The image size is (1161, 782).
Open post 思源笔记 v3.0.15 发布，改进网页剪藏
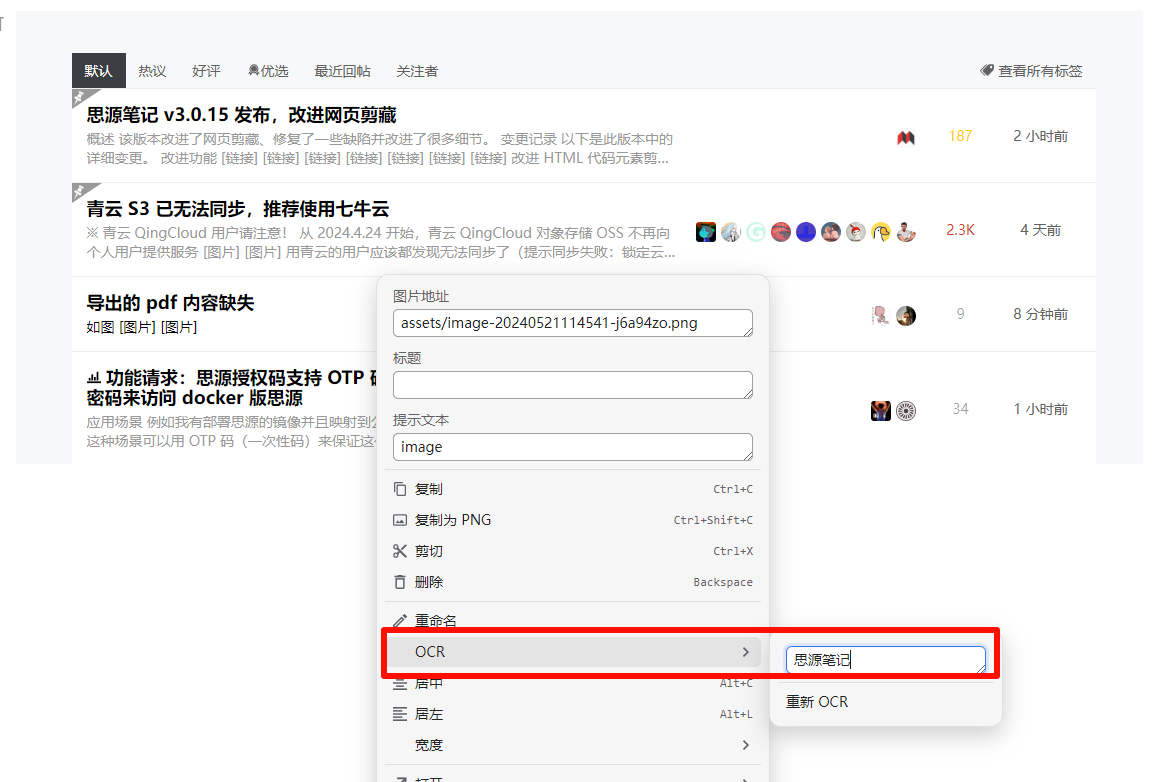tap(241, 115)
